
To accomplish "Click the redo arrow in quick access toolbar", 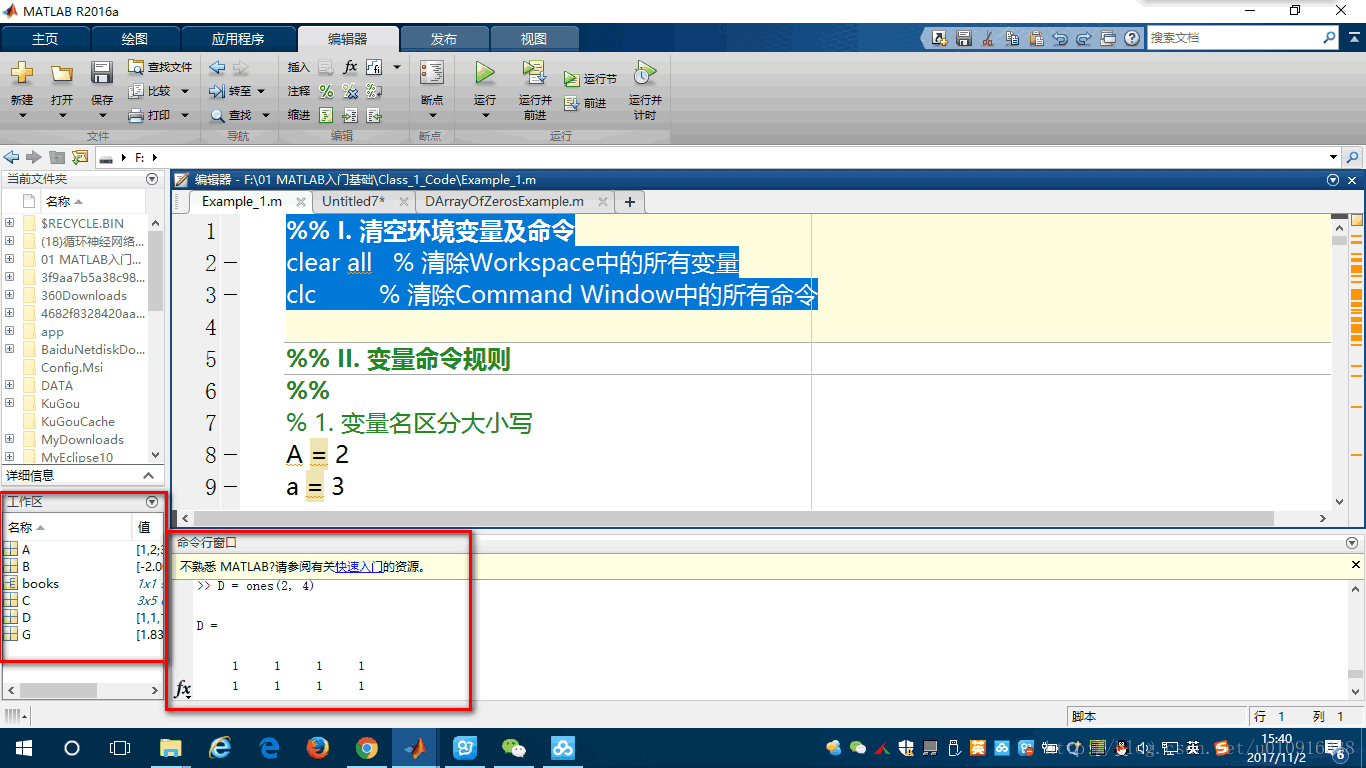I will pos(1084,38).
